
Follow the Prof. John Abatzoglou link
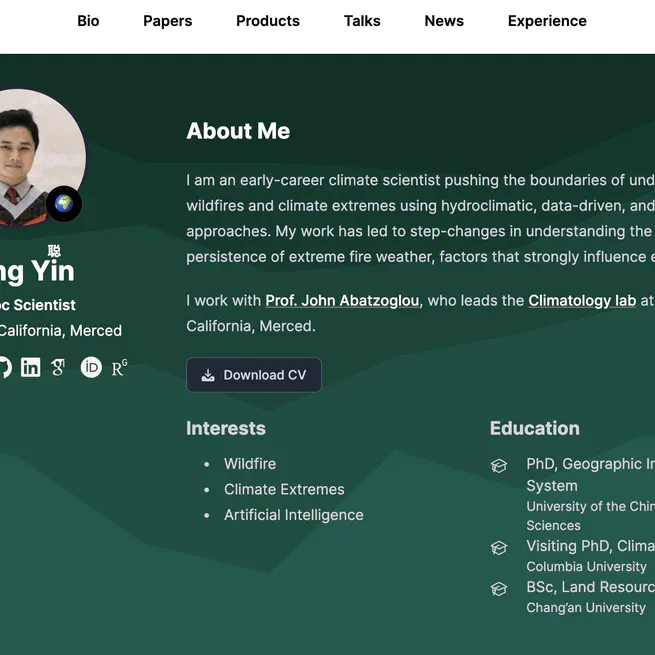(x=342, y=300)
